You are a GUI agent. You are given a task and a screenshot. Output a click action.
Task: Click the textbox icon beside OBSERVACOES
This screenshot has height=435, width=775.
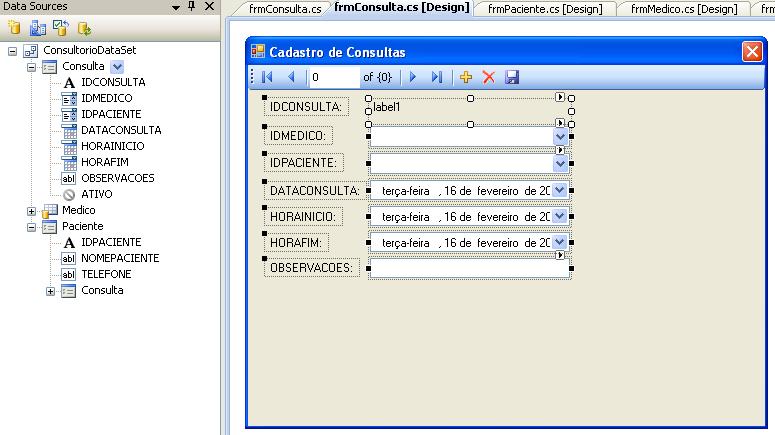coord(69,178)
